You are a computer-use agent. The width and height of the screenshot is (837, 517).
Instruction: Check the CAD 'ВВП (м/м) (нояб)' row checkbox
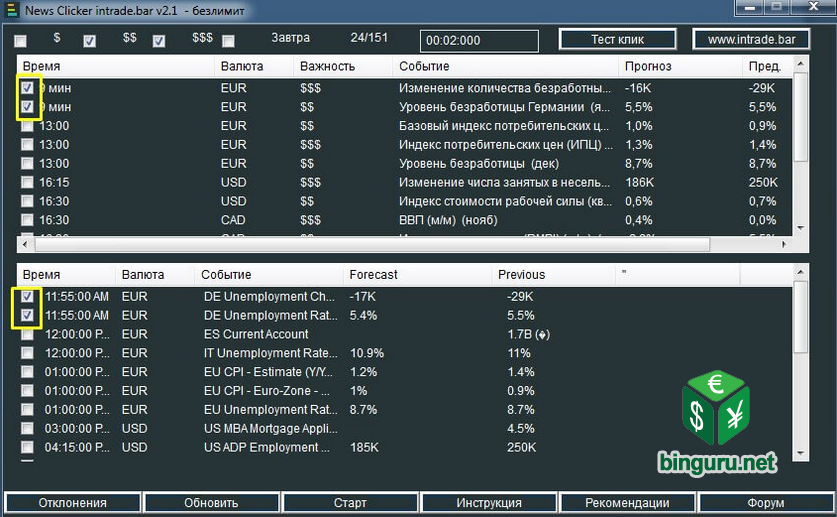pos(27,220)
